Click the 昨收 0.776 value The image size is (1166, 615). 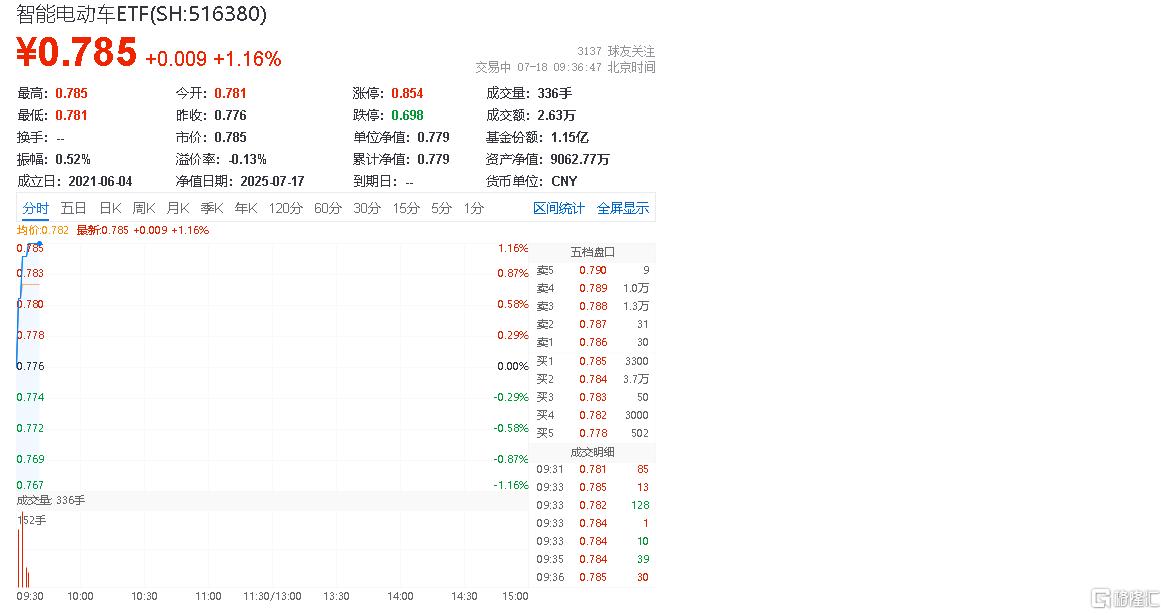click(231, 115)
